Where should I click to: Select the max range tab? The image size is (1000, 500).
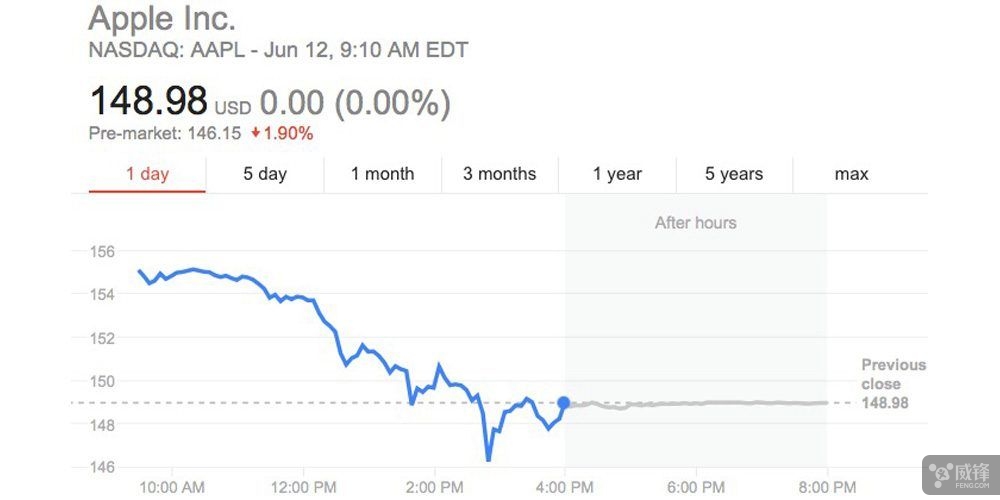(851, 174)
